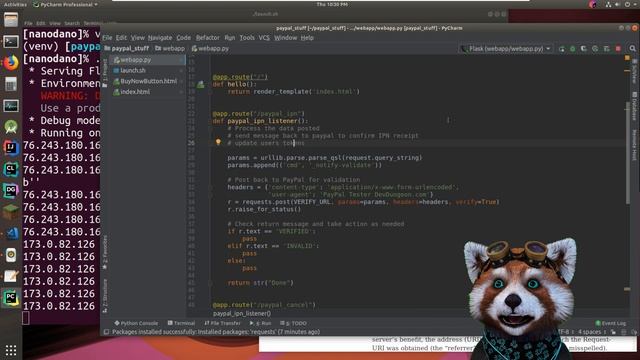This screenshot has height=360, width=640.
Task: Open the 4: Run tool window
Action: 260,323
